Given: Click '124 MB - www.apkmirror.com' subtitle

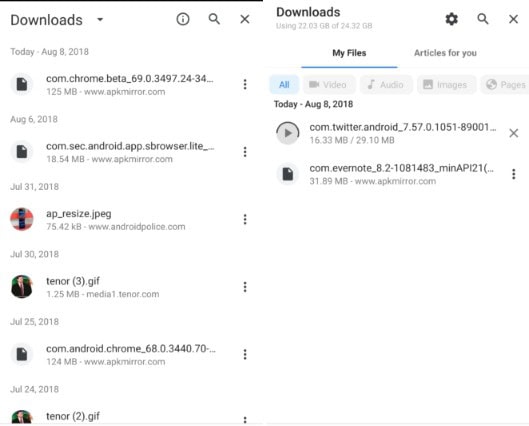Looking at the screenshot, I should [x=106, y=362].
